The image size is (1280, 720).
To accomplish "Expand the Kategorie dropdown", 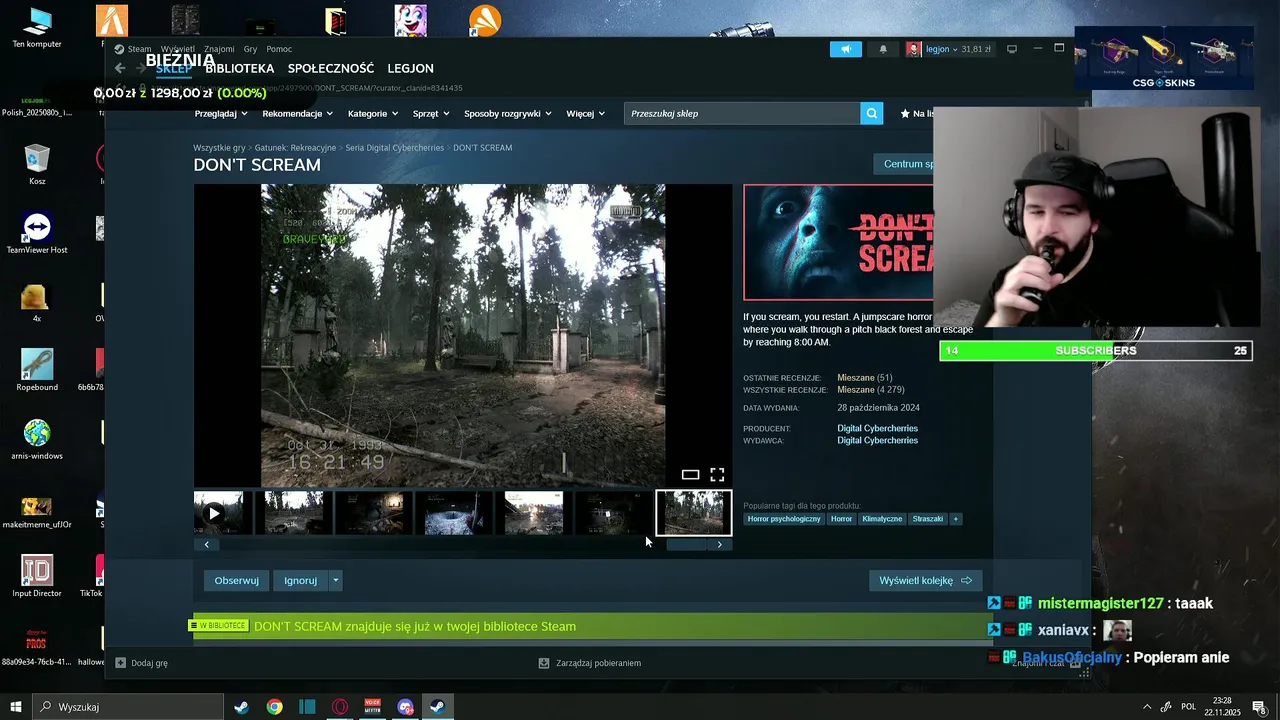I will click(x=373, y=113).
